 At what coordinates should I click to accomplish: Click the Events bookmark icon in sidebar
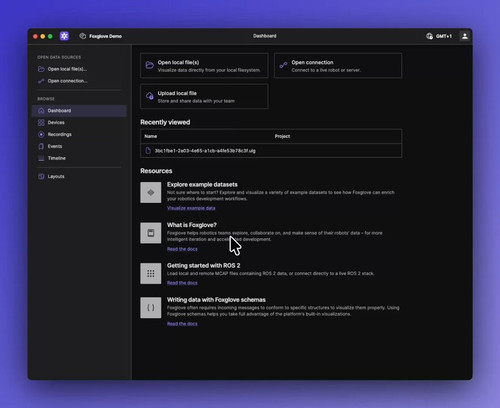tap(41, 146)
